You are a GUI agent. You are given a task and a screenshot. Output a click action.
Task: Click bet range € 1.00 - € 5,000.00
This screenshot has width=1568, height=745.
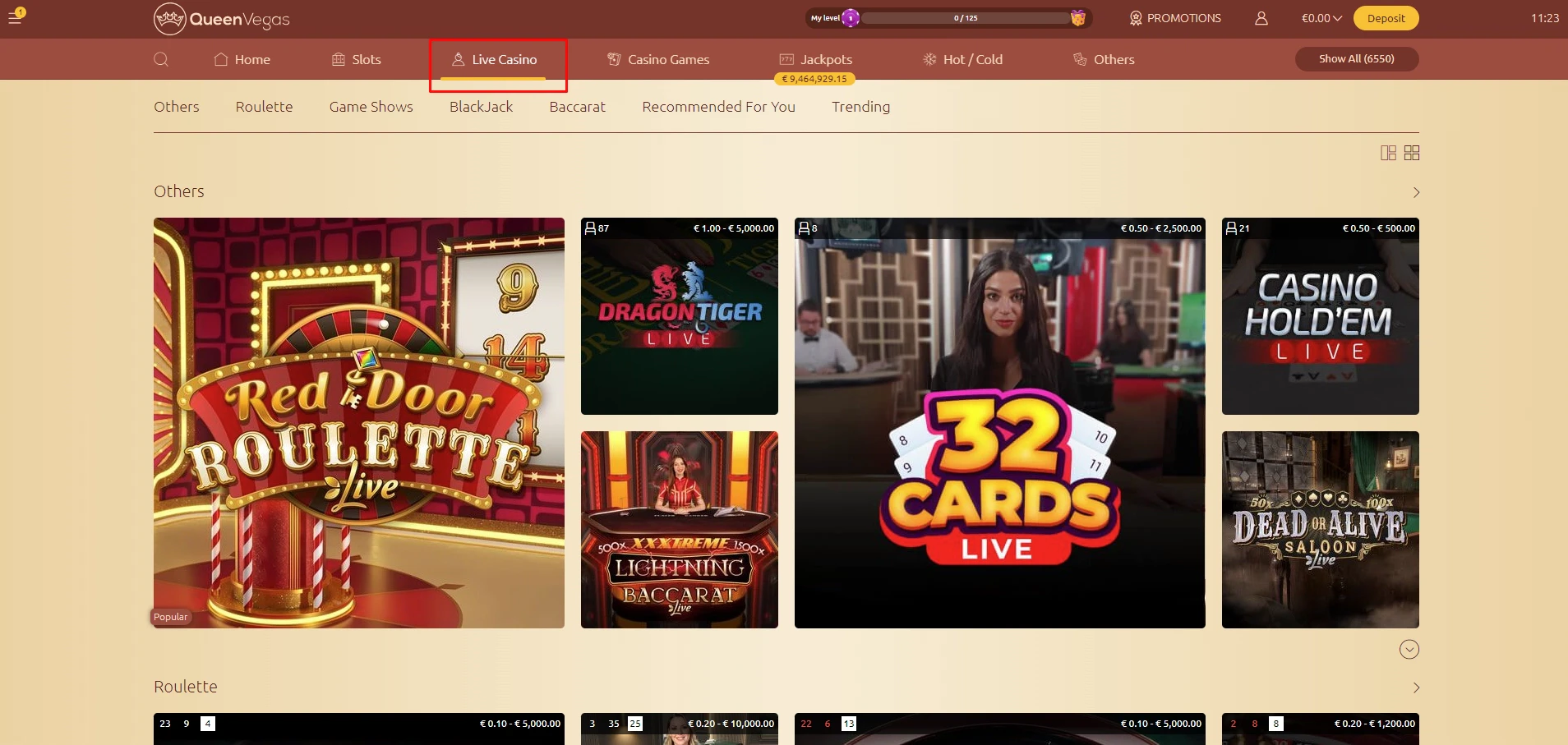pos(734,228)
